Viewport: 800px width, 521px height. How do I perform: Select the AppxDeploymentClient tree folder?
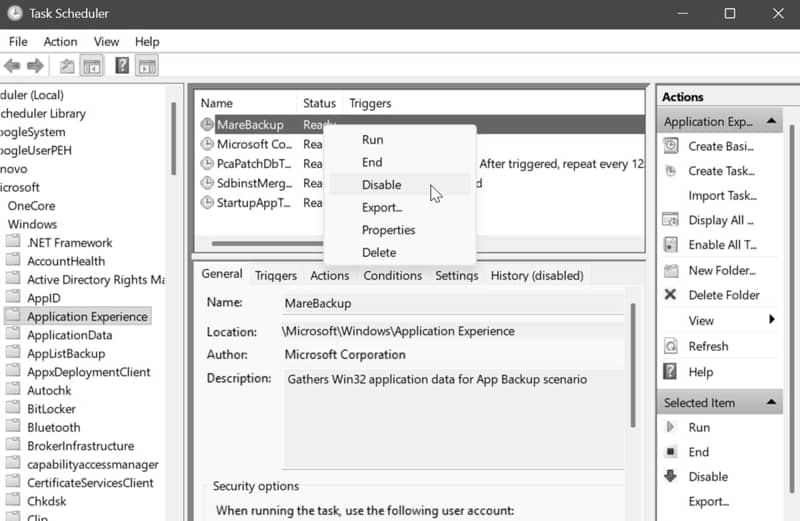click(89, 372)
